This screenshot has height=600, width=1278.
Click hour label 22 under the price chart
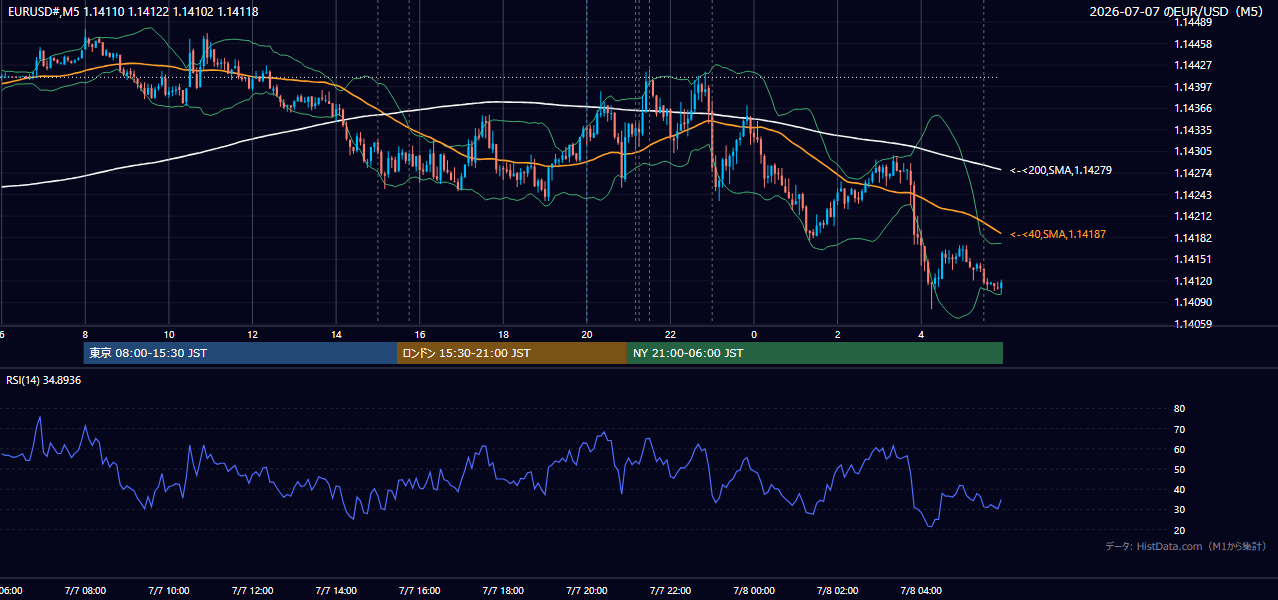[671, 335]
